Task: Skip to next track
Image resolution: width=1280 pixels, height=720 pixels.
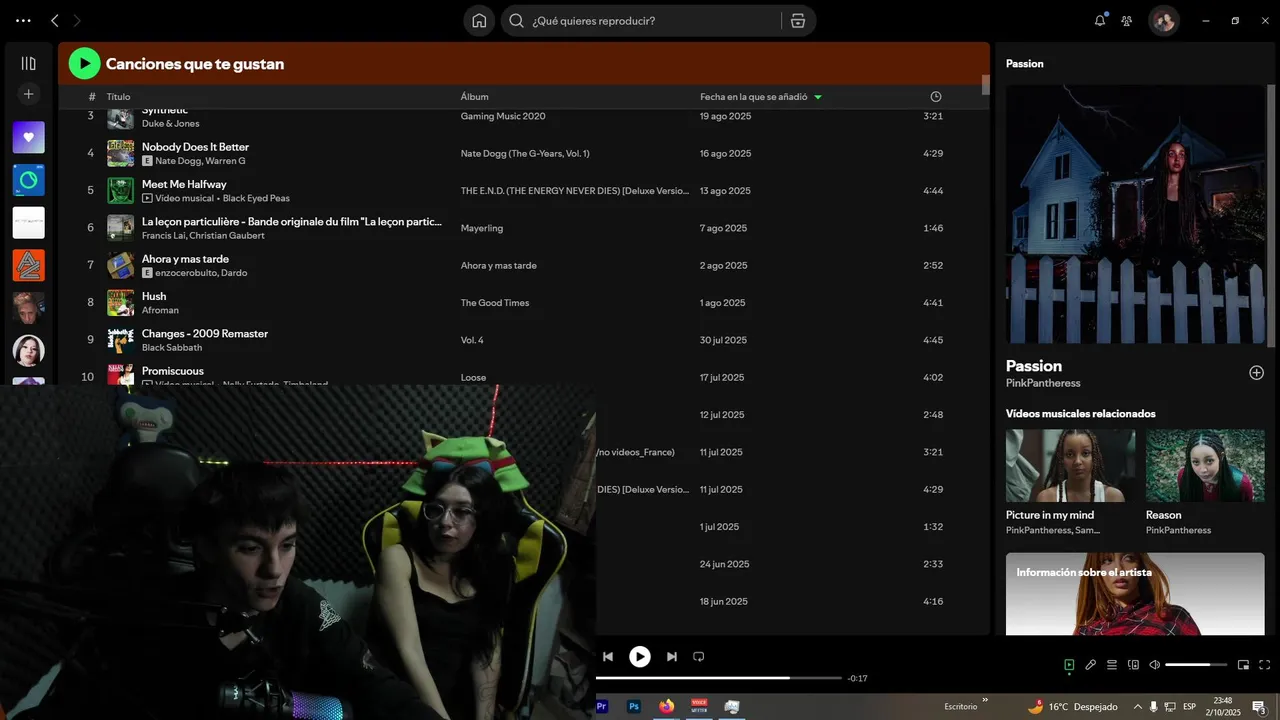Action: (672, 657)
